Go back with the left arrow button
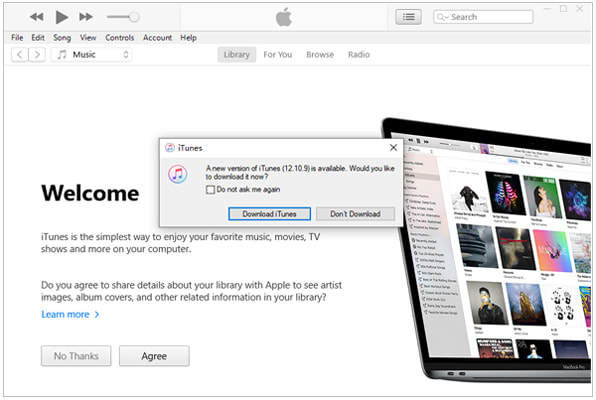The image size is (596, 400). (x=20, y=55)
